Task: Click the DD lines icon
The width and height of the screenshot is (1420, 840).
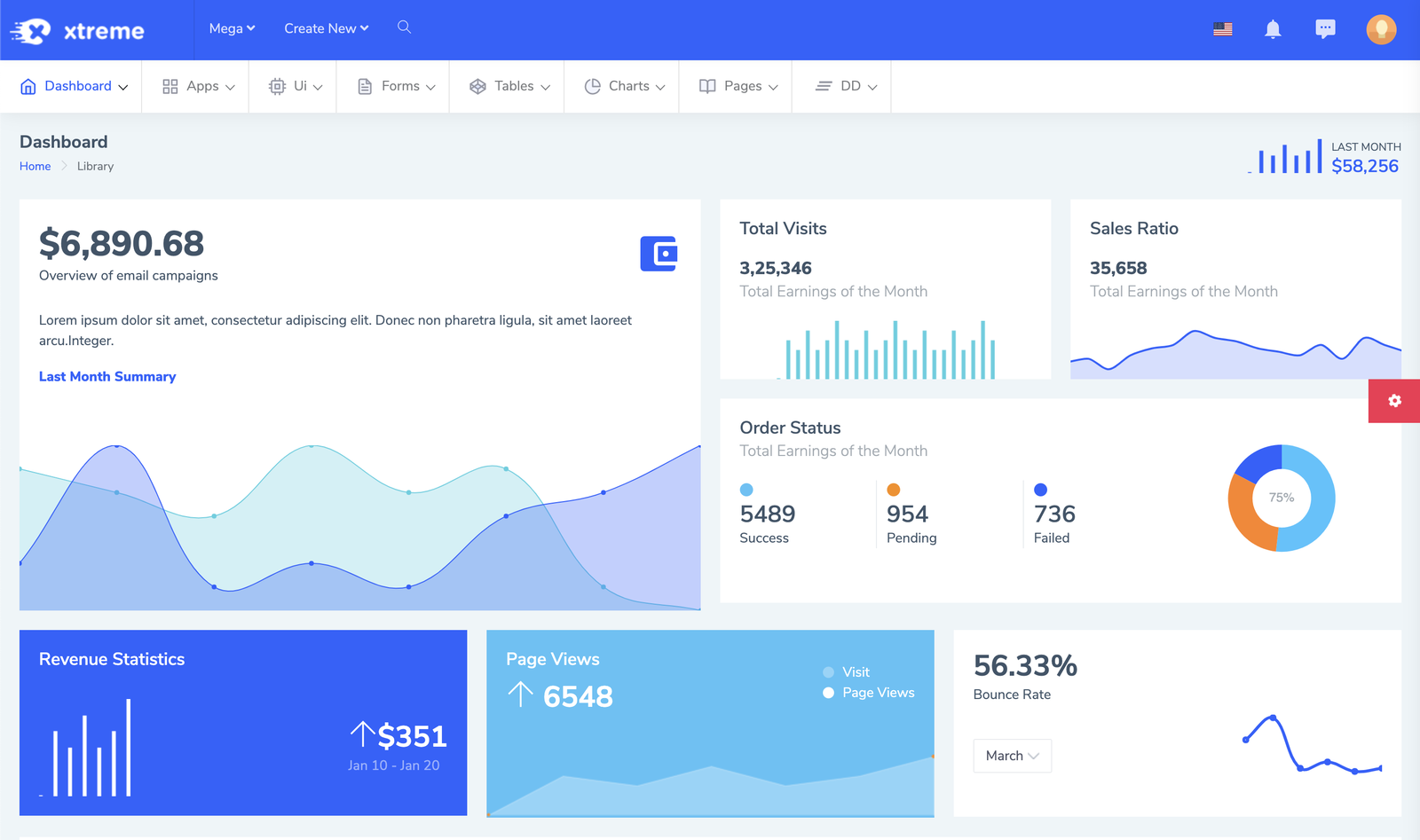Action: tap(824, 86)
